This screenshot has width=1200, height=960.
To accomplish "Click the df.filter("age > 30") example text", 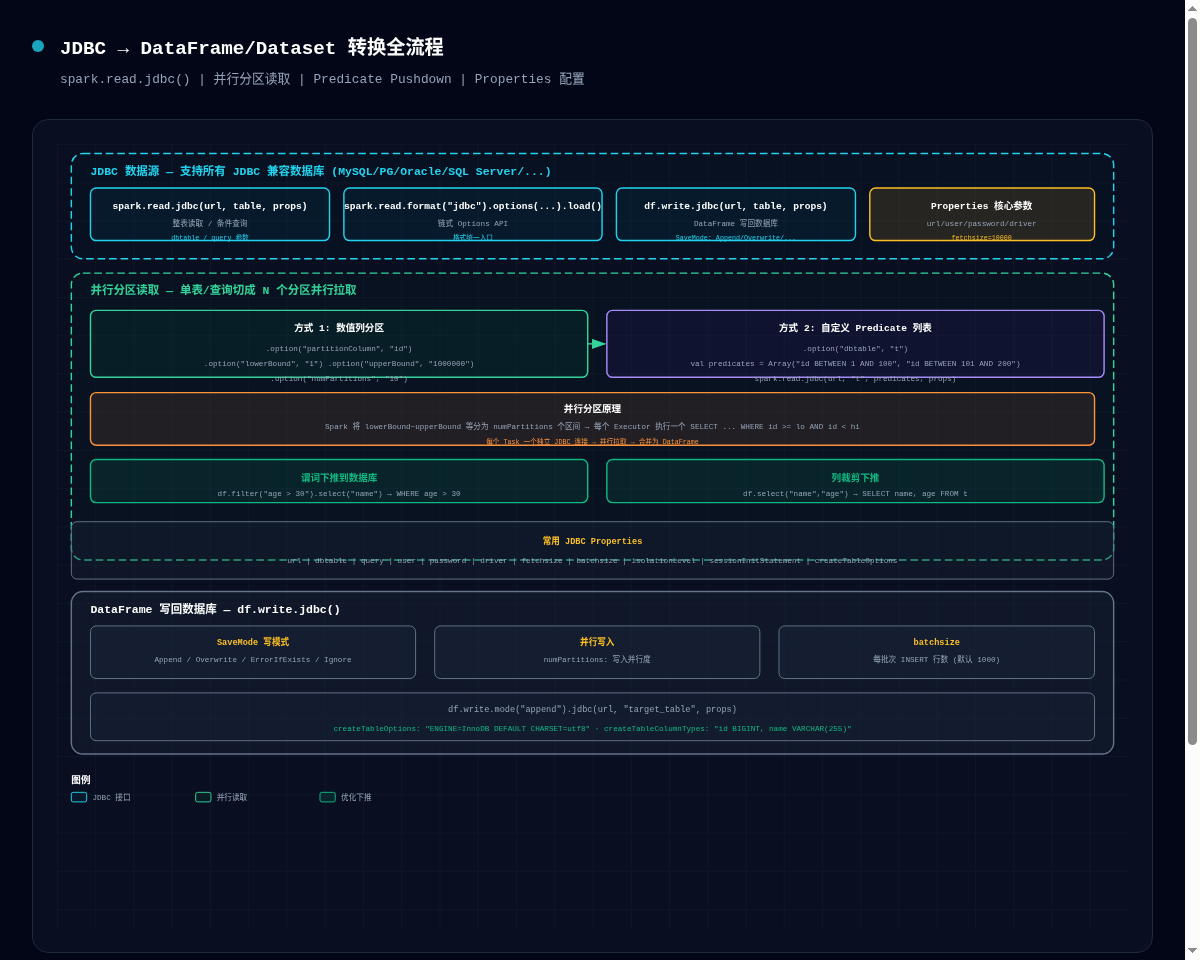I will tap(339, 494).
